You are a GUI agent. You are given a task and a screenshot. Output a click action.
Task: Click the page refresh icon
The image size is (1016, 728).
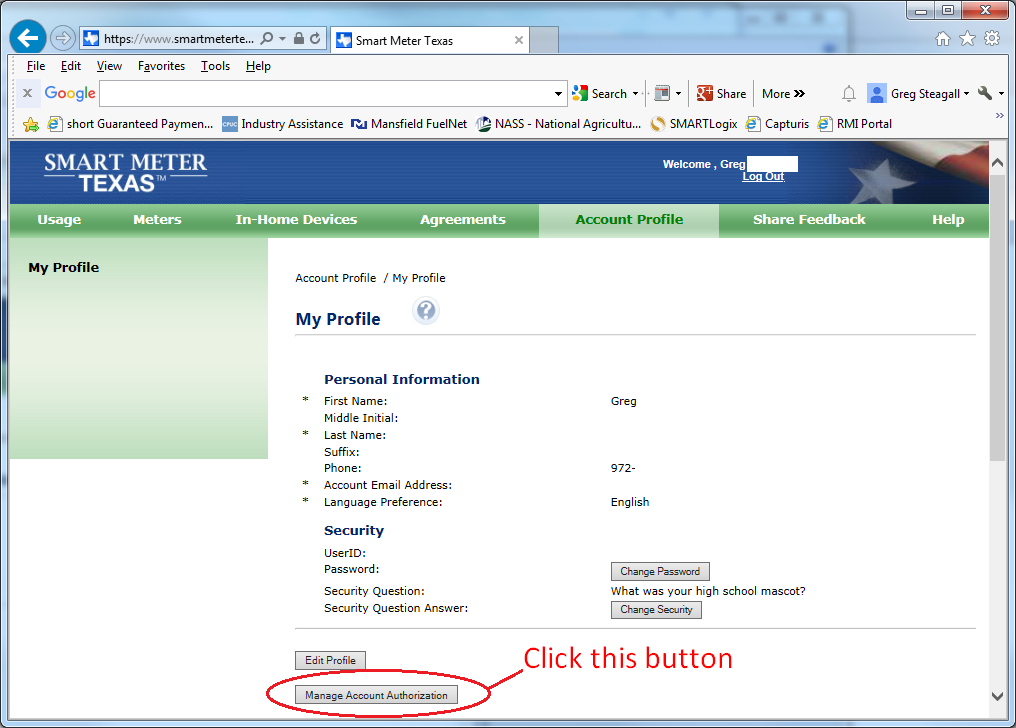(x=315, y=38)
